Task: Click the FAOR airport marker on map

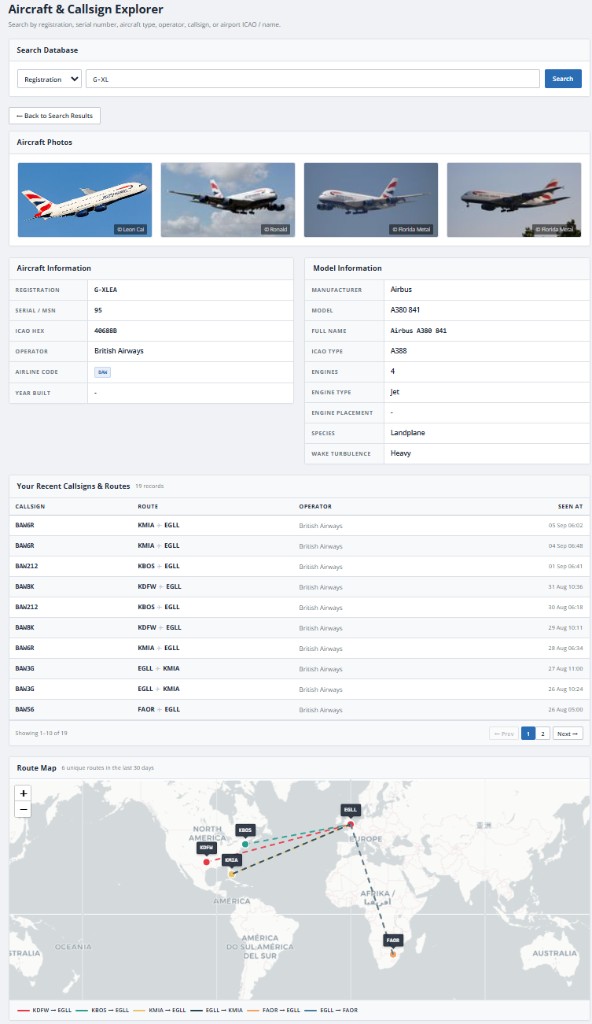Action: pos(393,954)
